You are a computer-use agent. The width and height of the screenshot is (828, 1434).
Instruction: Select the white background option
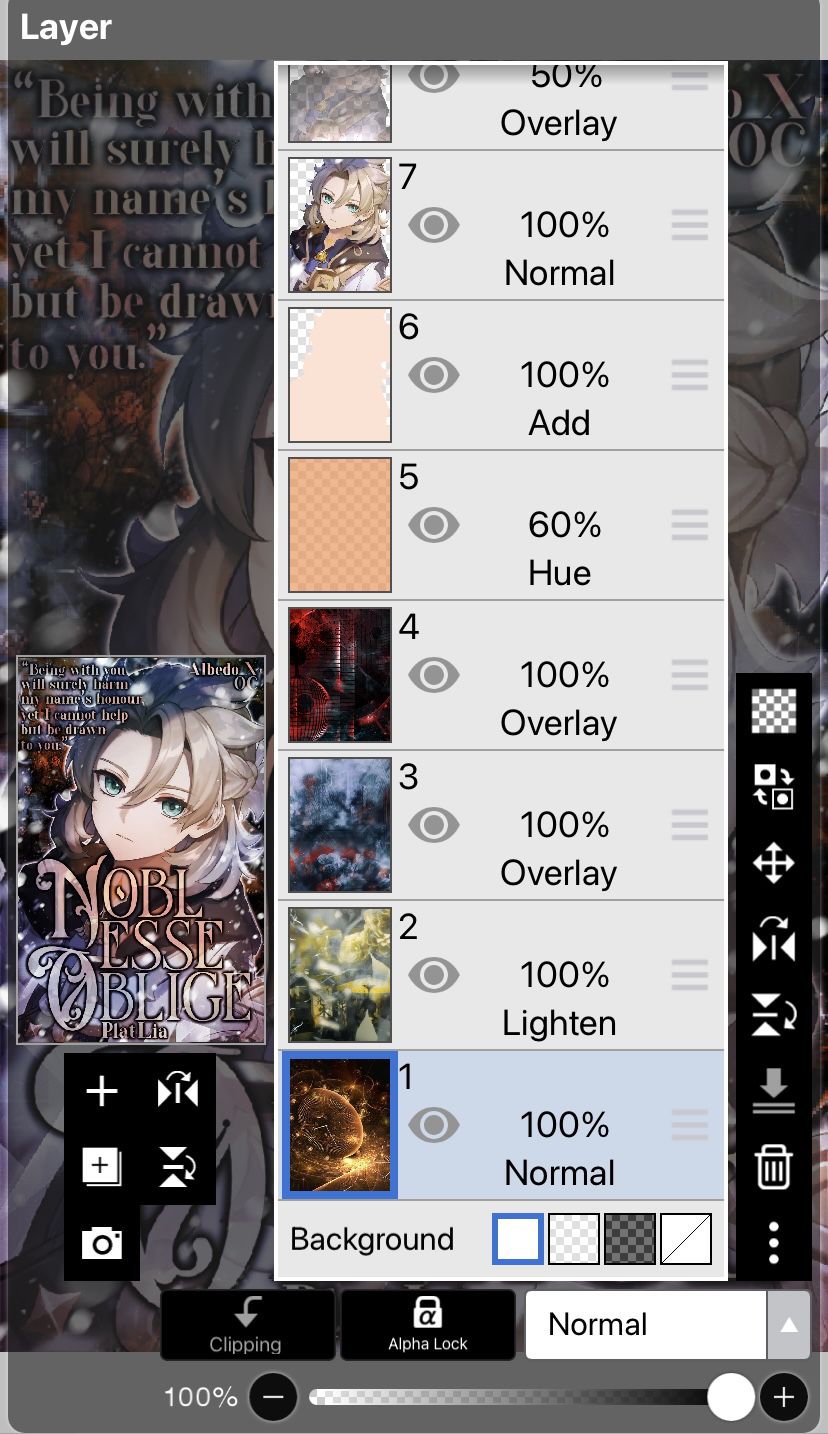(x=518, y=1239)
